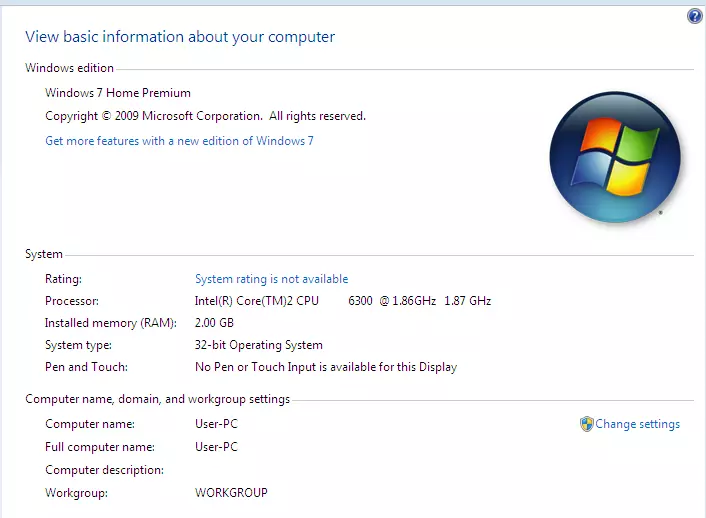Click the 'System type:' label

tap(78, 345)
